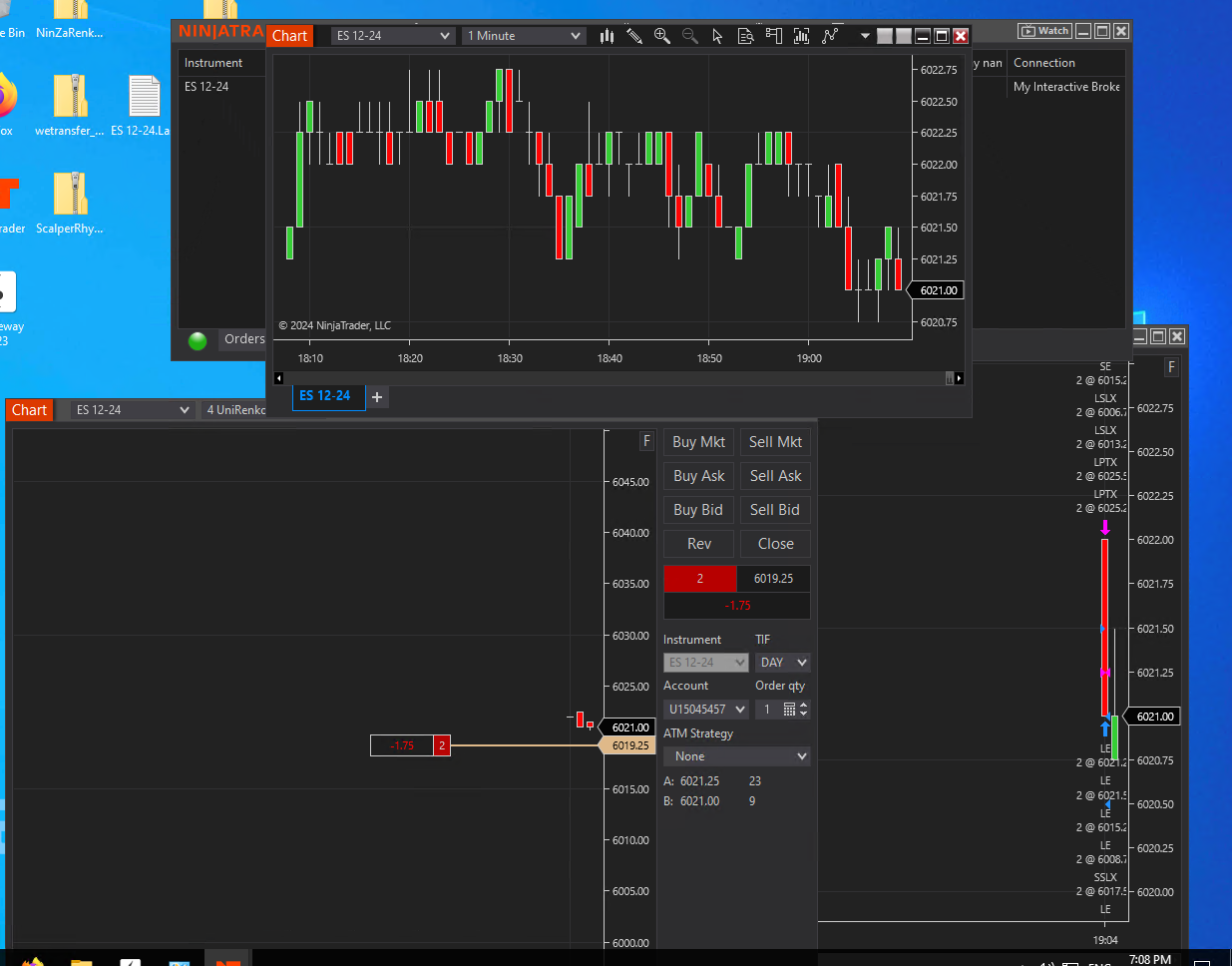Image resolution: width=1232 pixels, height=966 pixels.
Task: Click the 4 UniRenko interval selector
Action: pos(235,410)
